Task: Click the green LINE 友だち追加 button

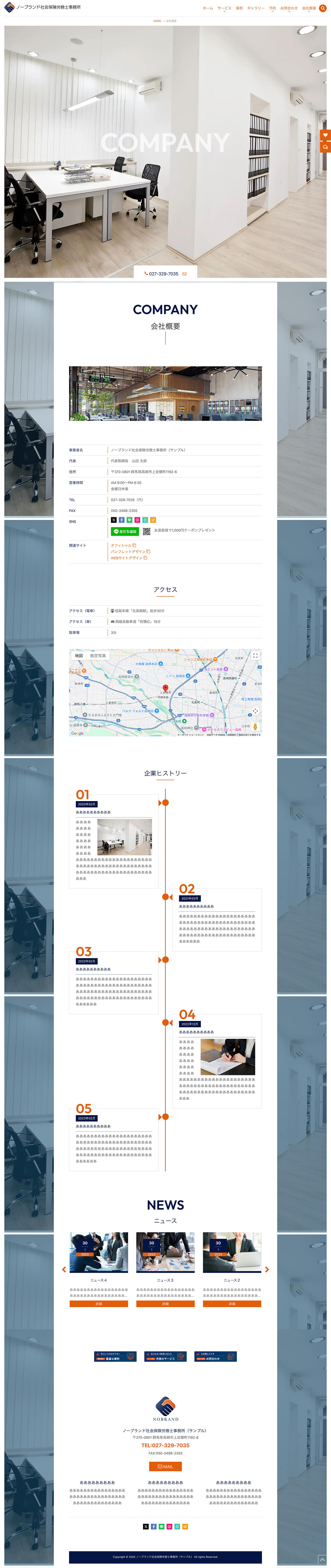Action: pos(125,531)
